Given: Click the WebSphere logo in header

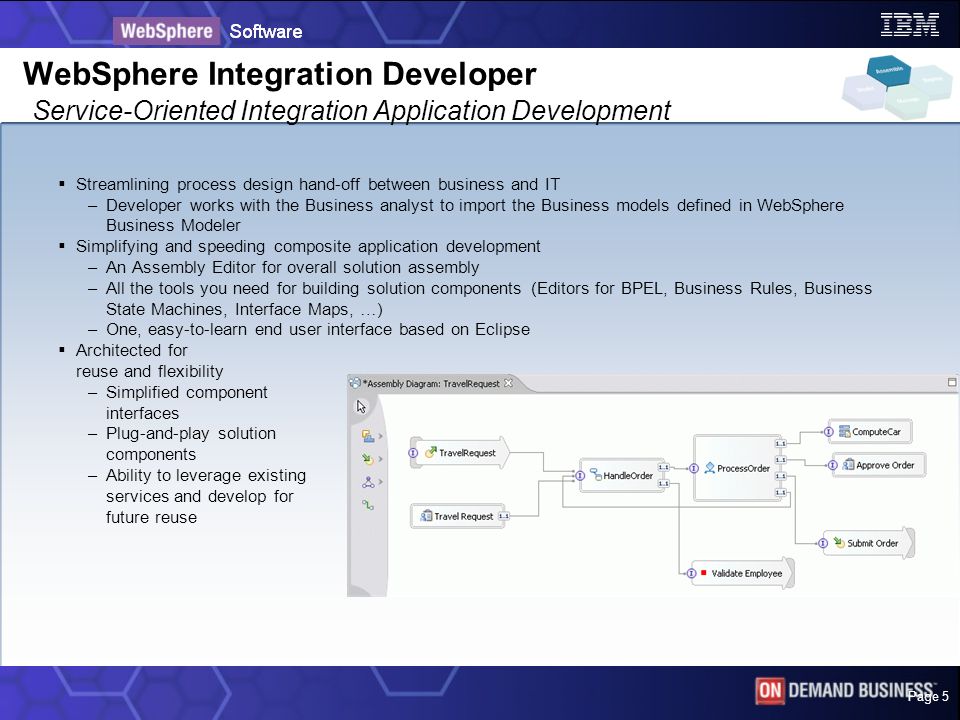Looking at the screenshot, I should tap(167, 31).
